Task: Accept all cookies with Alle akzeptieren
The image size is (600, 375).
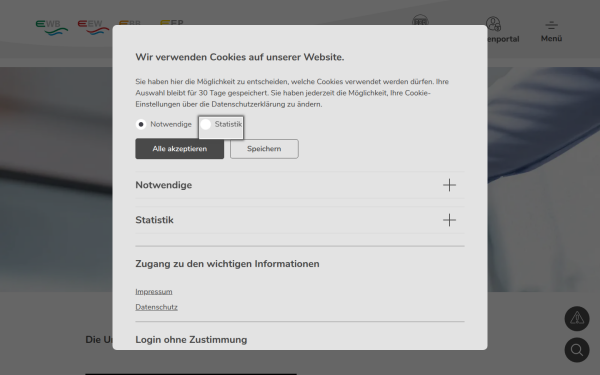Action: click(x=179, y=149)
